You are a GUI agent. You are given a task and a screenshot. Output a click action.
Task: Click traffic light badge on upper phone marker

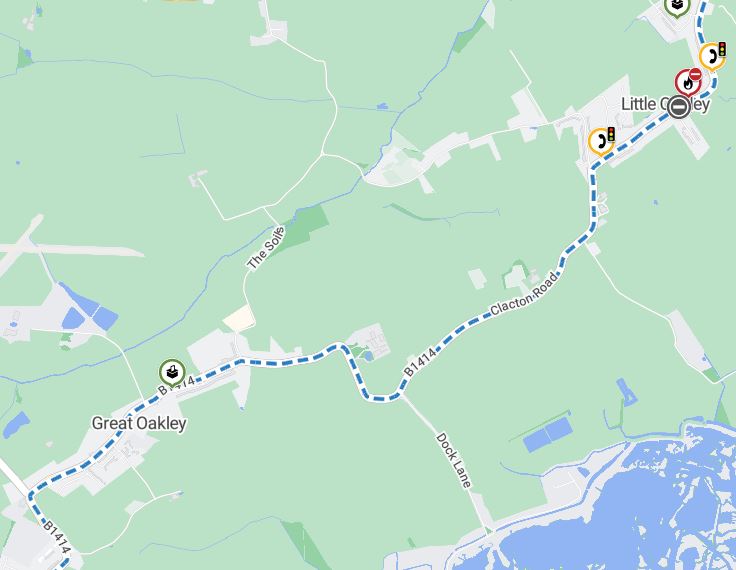point(722,49)
